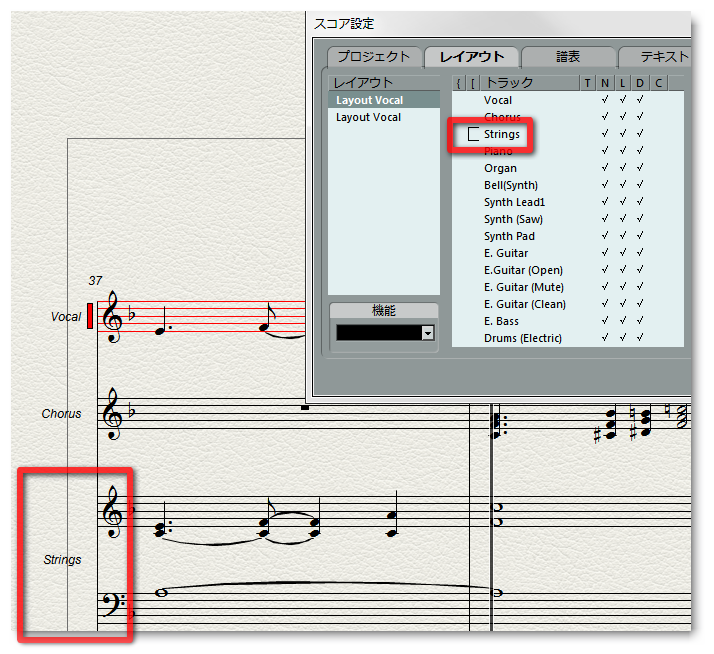
Task: Click the C column header
Action: (x=658, y=83)
